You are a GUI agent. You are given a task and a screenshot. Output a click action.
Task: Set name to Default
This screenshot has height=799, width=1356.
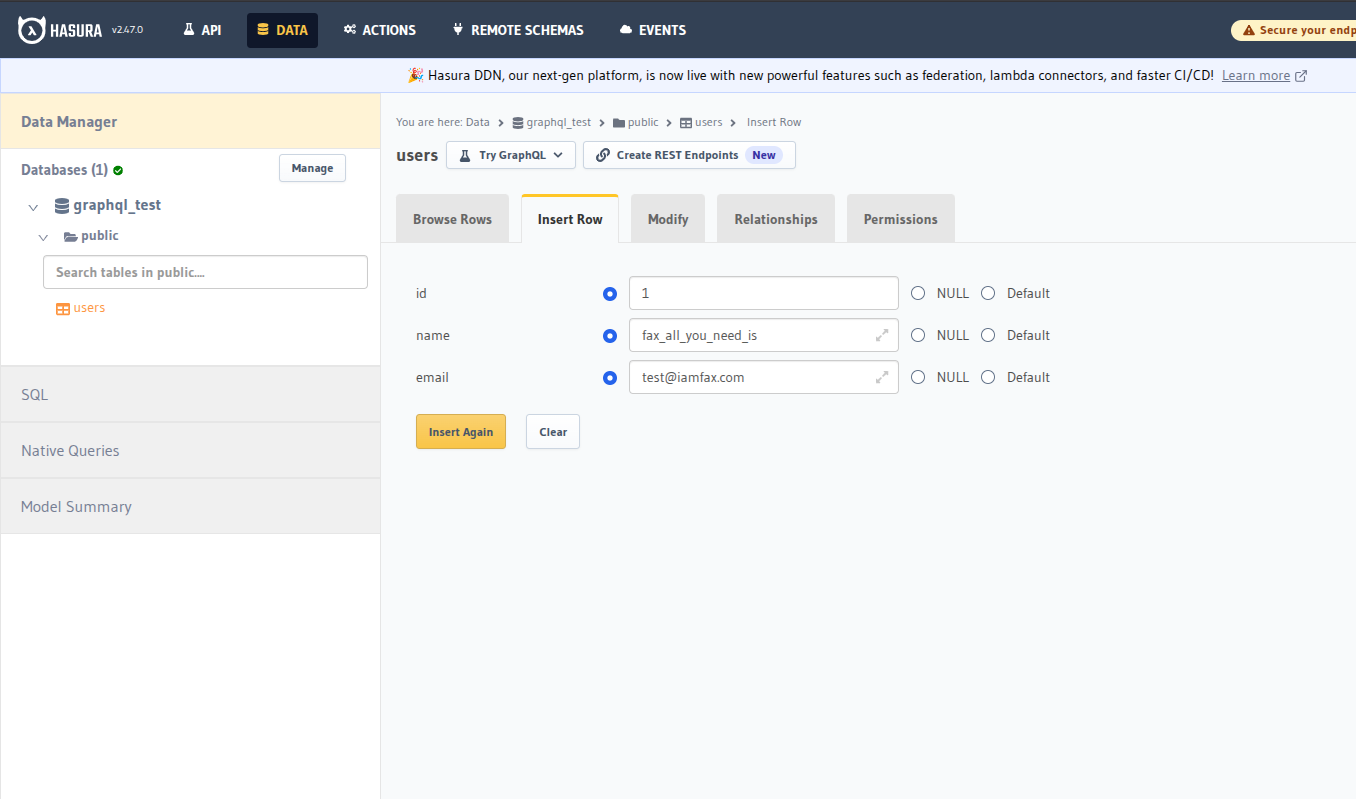coord(988,336)
